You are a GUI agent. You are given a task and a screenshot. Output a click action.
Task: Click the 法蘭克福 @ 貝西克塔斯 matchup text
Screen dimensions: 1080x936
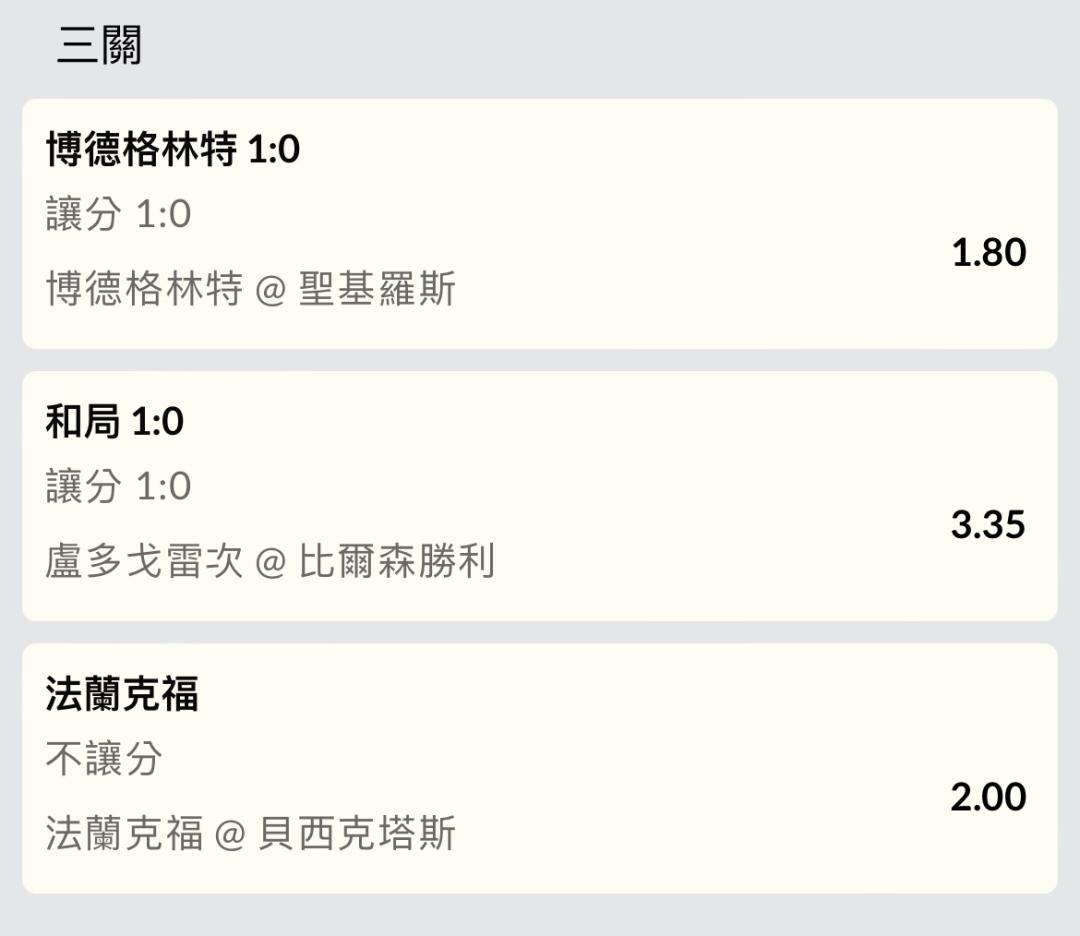click(251, 833)
